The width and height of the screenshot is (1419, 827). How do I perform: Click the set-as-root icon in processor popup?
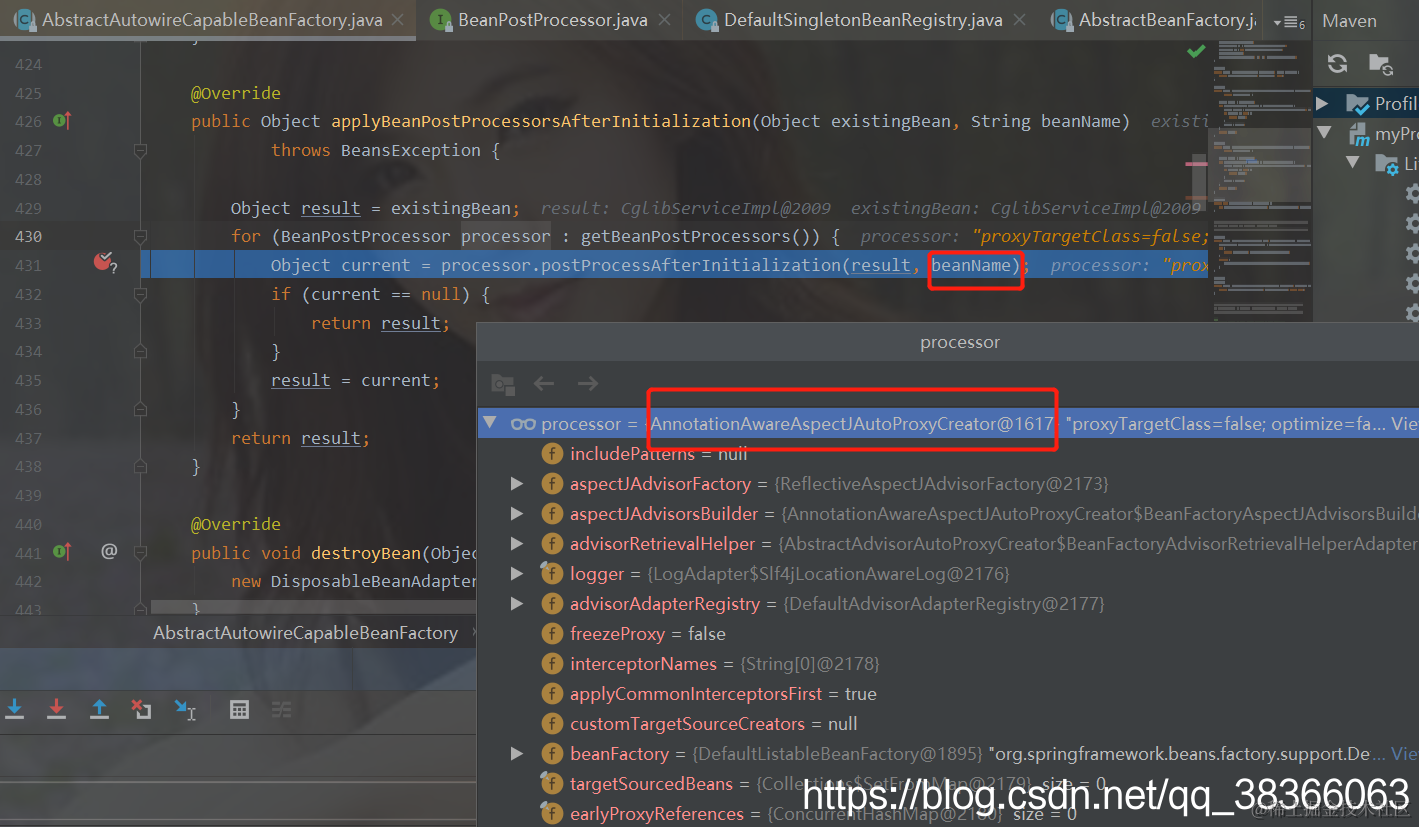coord(502,384)
